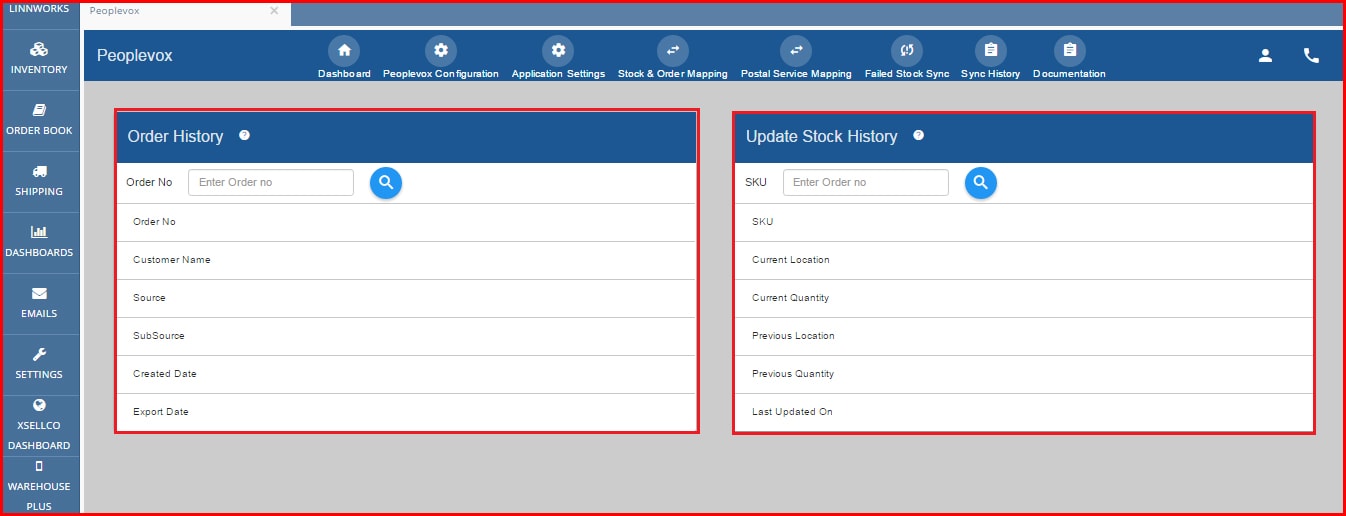
Task: Click the Customer Name row
Action: 406,260
